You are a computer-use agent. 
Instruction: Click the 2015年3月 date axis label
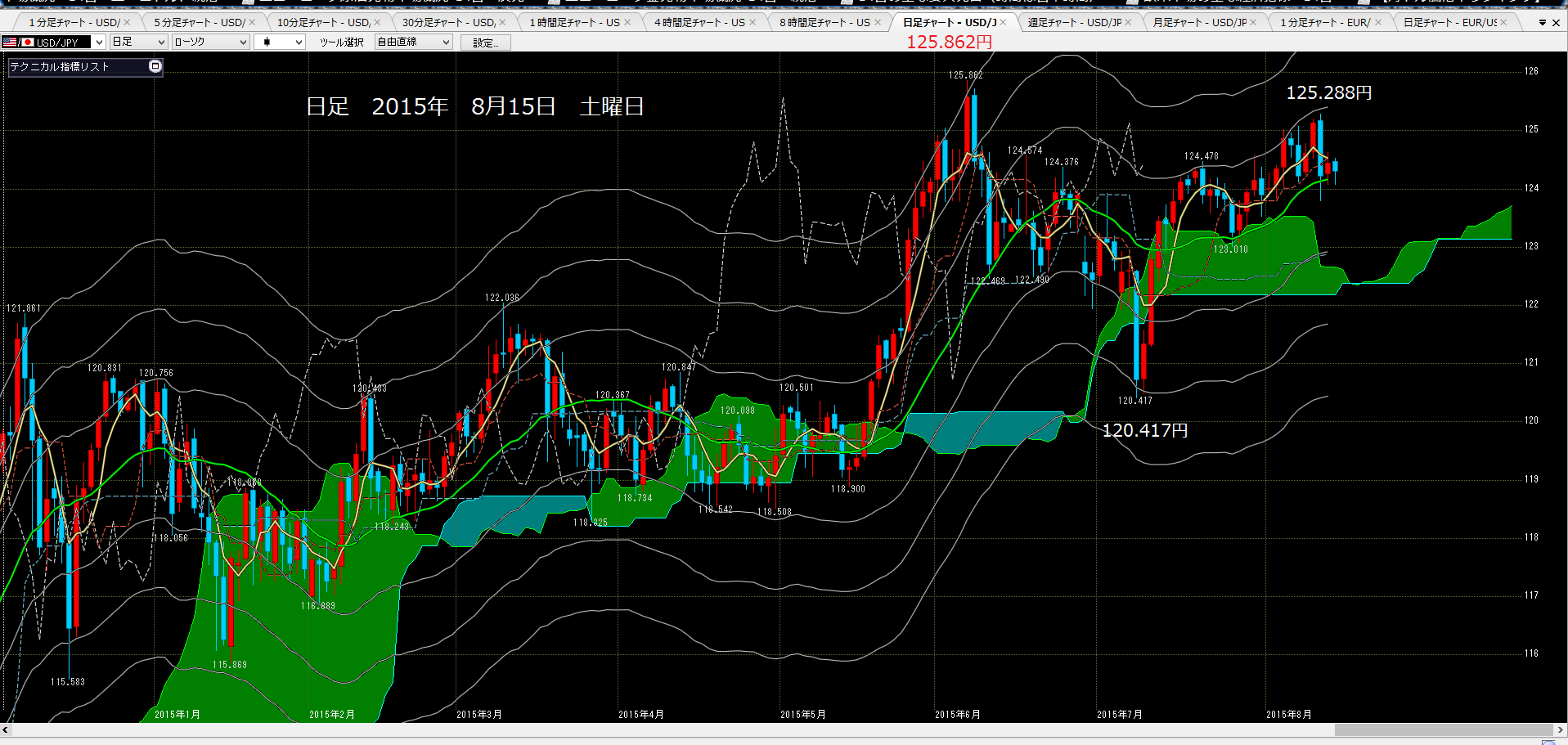tap(479, 715)
